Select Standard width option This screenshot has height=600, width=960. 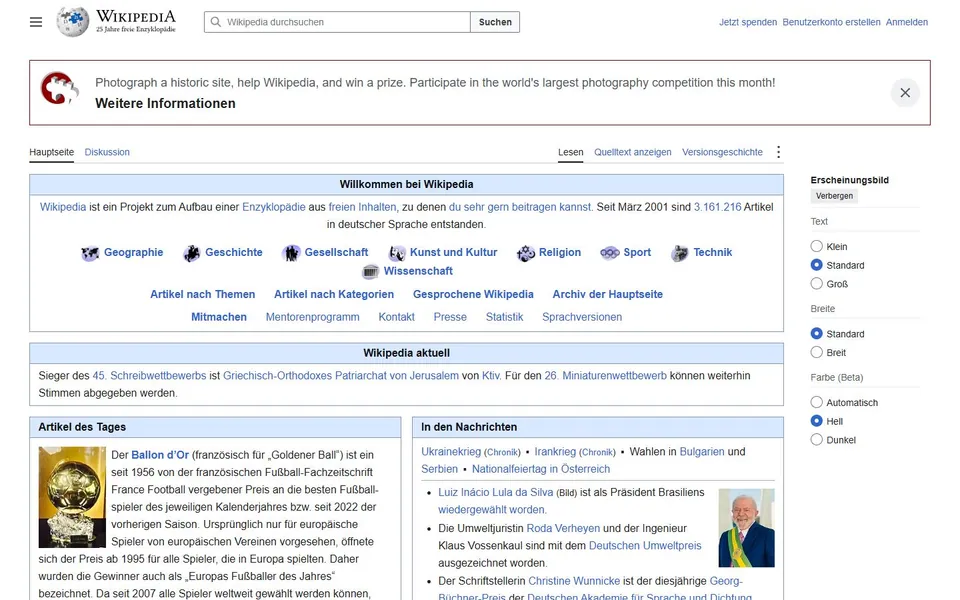(816, 334)
